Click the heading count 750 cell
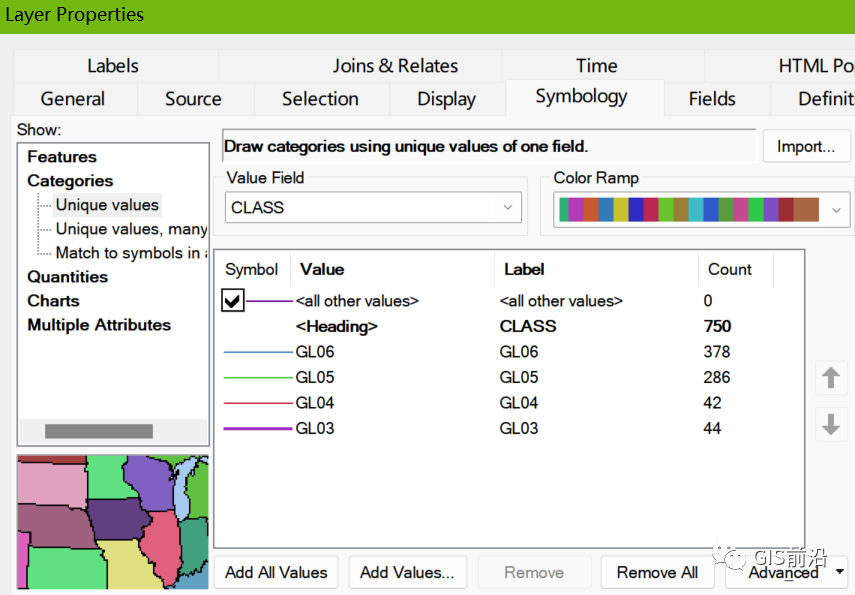 click(x=717, y=326)
